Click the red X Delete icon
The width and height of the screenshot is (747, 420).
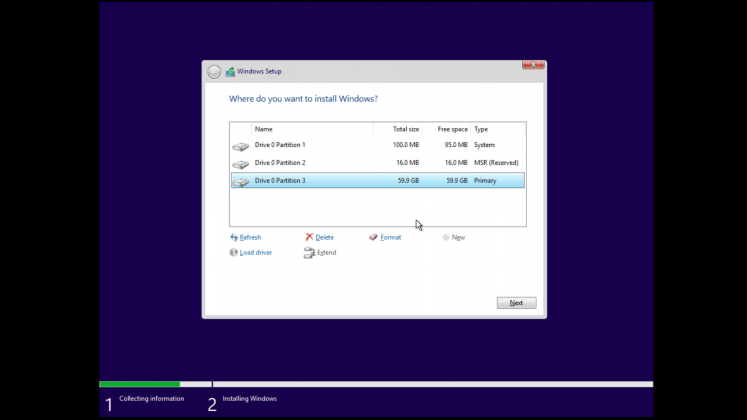309,237
